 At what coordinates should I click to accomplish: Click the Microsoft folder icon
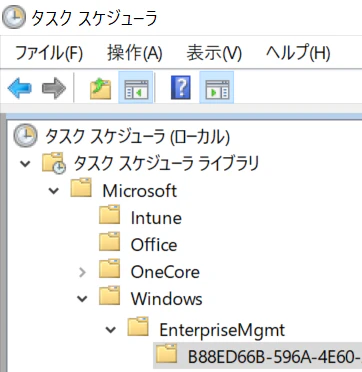(x=81, y=188)
